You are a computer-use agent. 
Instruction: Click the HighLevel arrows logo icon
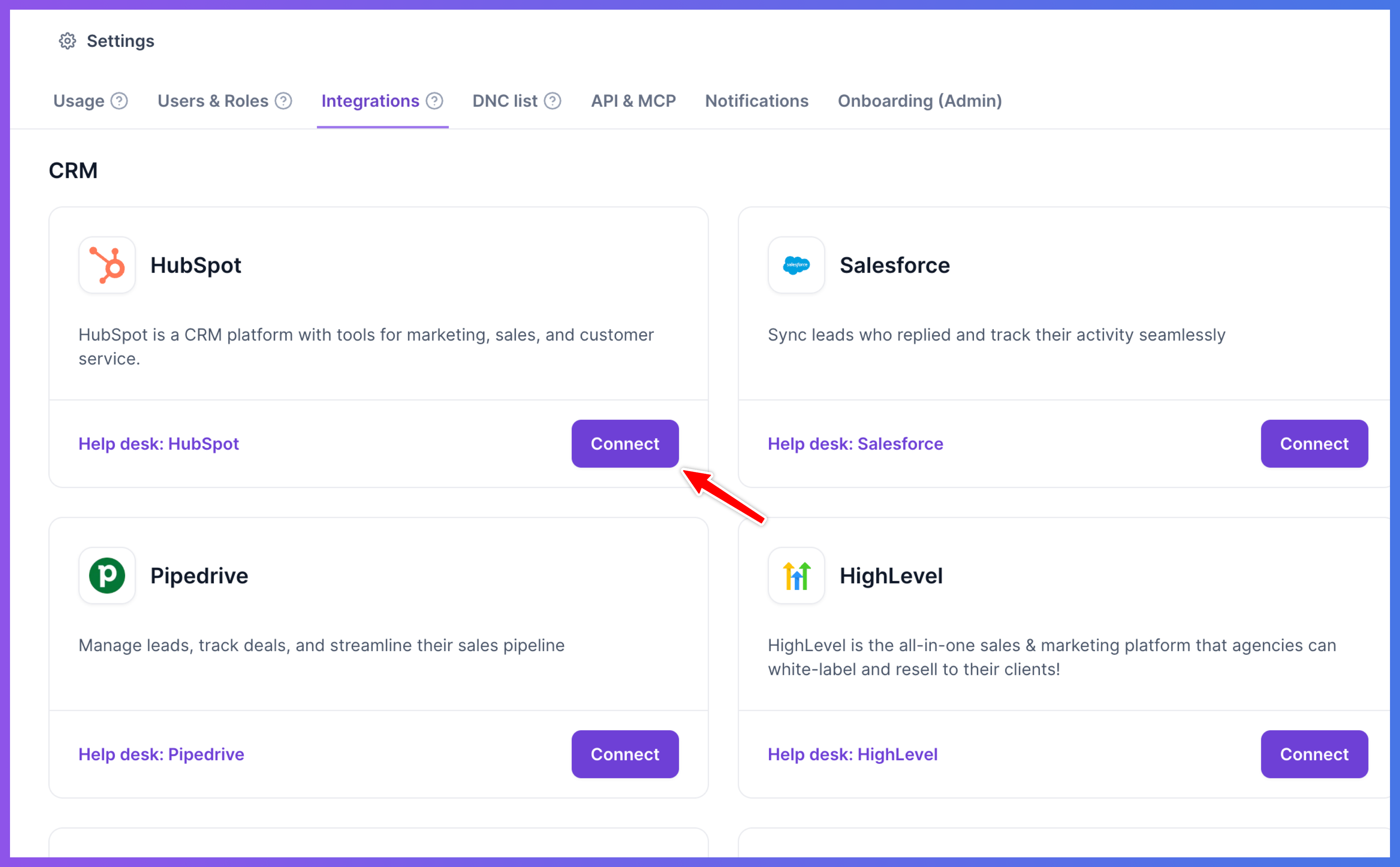796,575
